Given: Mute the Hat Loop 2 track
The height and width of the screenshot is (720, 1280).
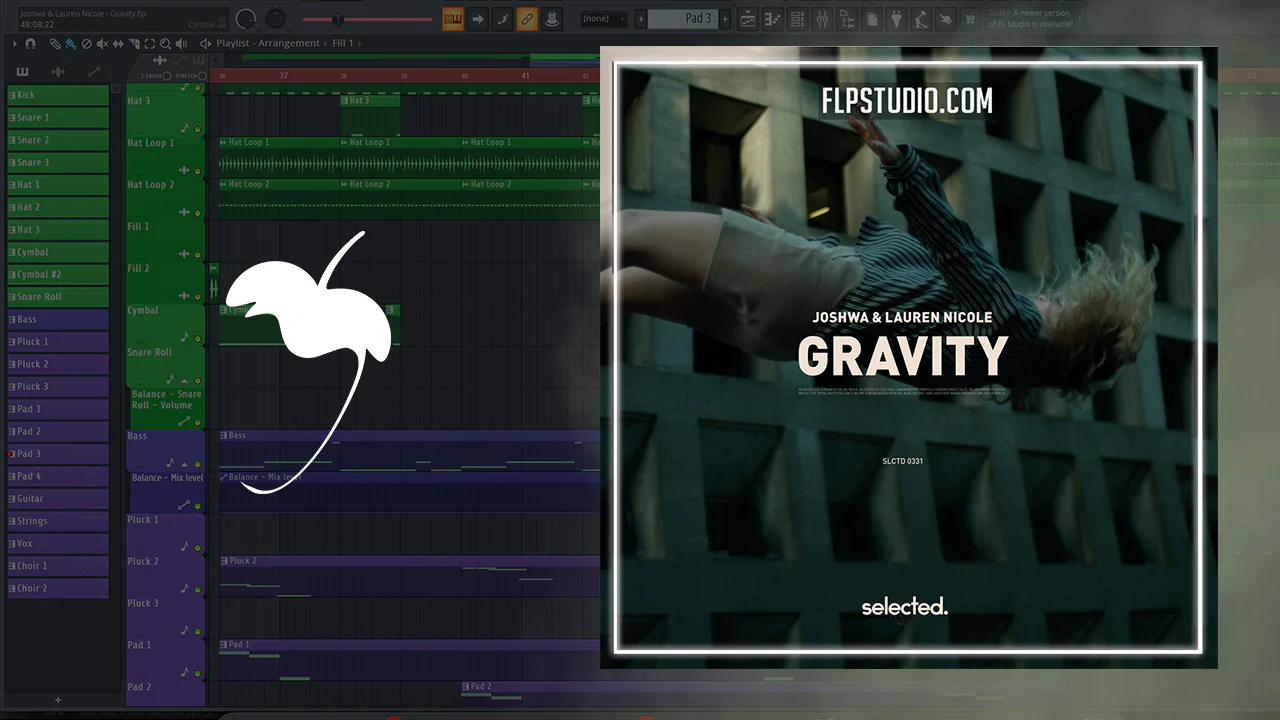Looking at the screenshot, I should [198, 213].
